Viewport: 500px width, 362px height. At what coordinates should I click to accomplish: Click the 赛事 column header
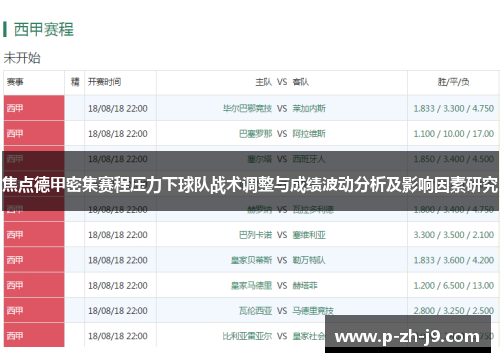(15, 82)
